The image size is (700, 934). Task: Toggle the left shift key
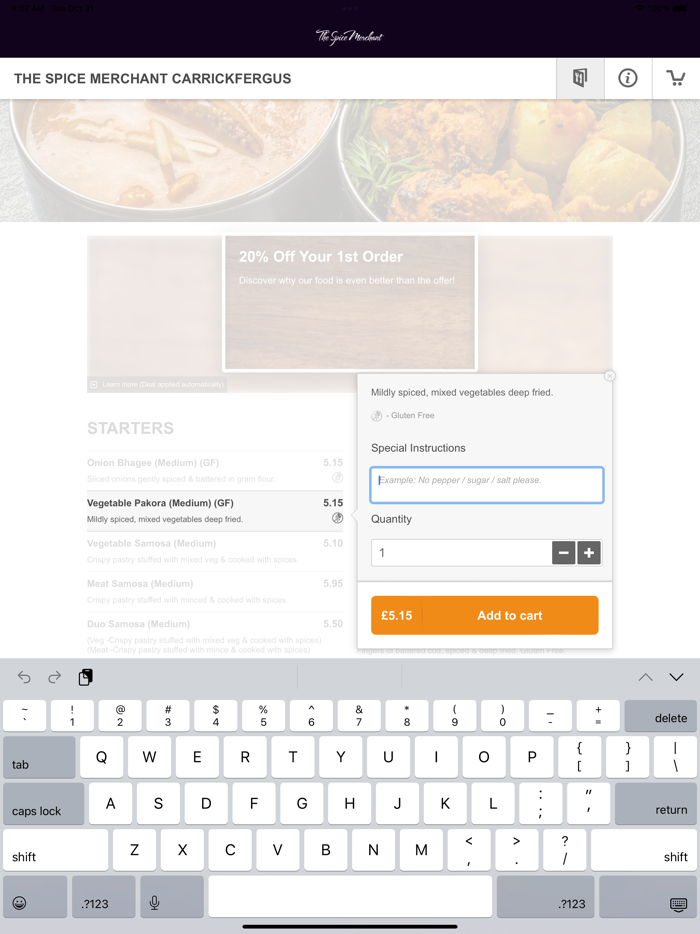pyautogui.click(x=56, y=850)
